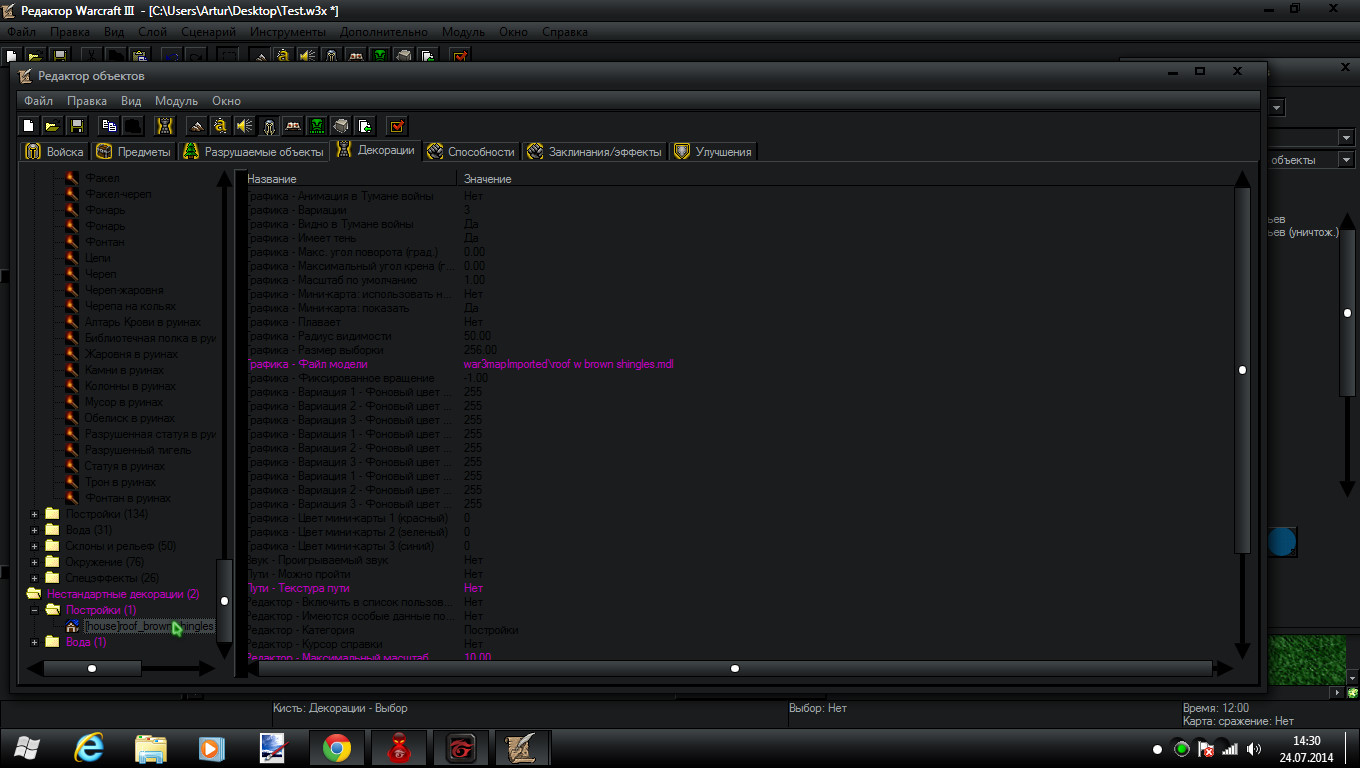Click the blue circle brush shape in side palette
The height and width of the screenshot is (768, 1360).
[1282, 543]
